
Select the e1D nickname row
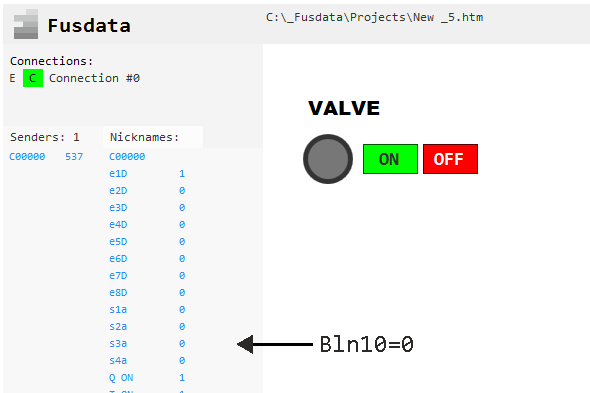(x=147, y=174)
